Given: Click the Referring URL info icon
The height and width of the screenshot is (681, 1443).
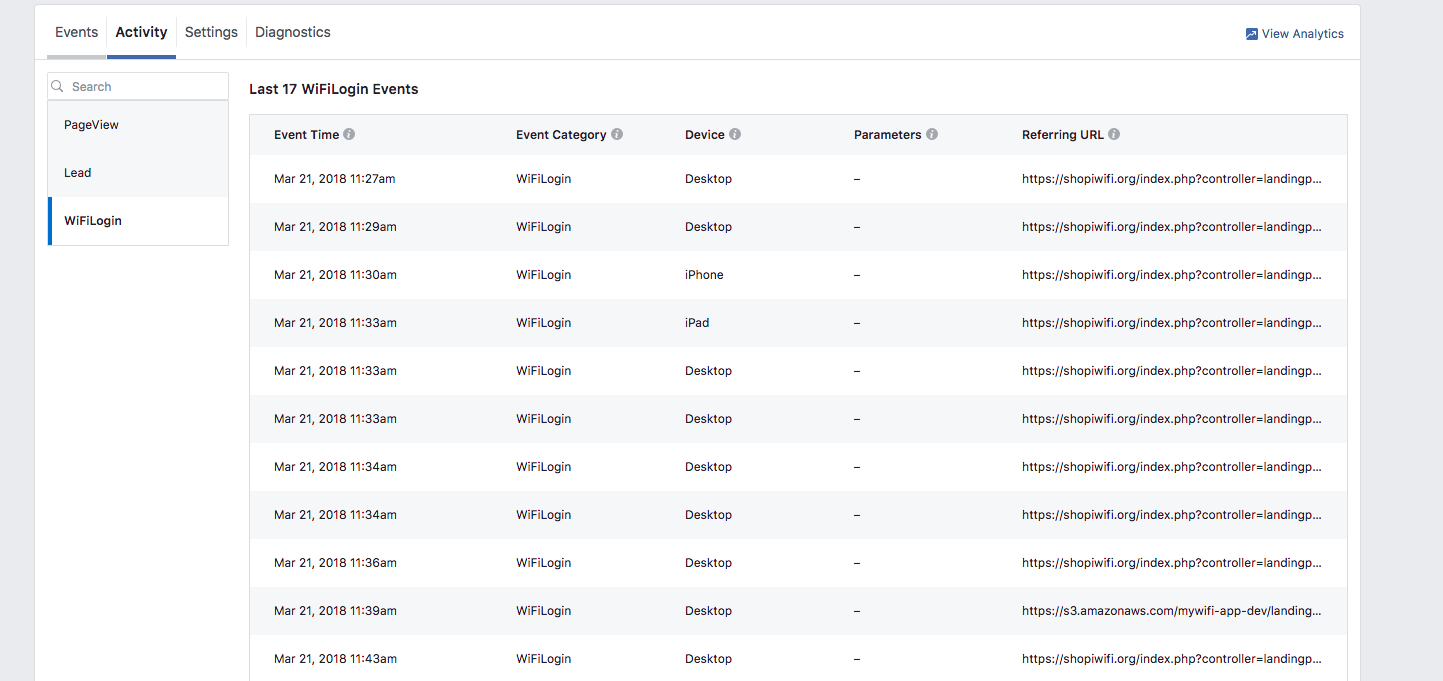Looking at the screenshot, I should click(x=1114, y=134).
